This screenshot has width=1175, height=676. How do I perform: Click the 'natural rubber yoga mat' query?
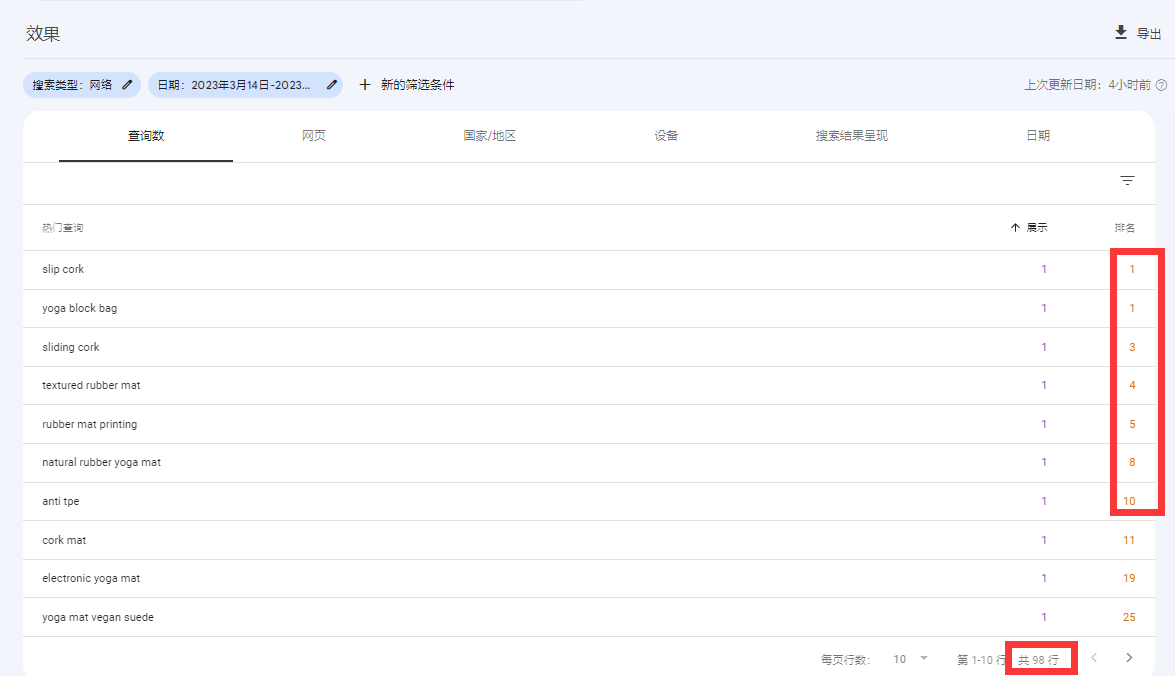101,462
